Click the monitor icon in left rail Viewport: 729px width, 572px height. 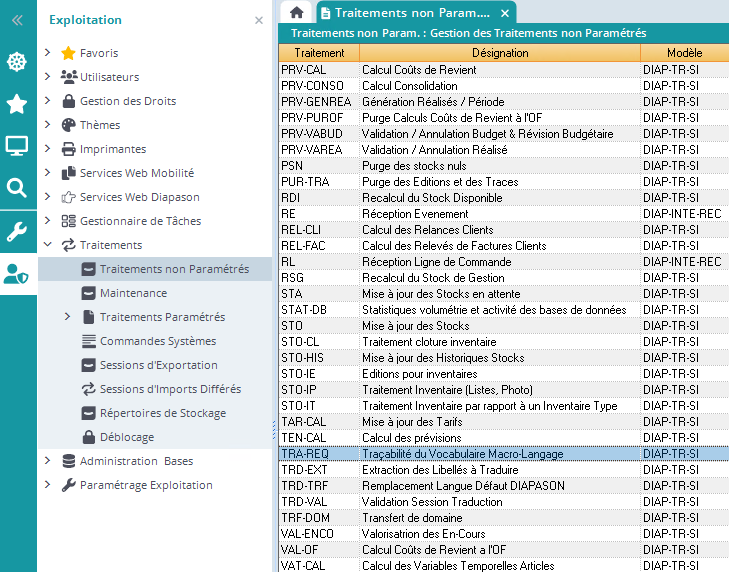click(x=17, y=146)
